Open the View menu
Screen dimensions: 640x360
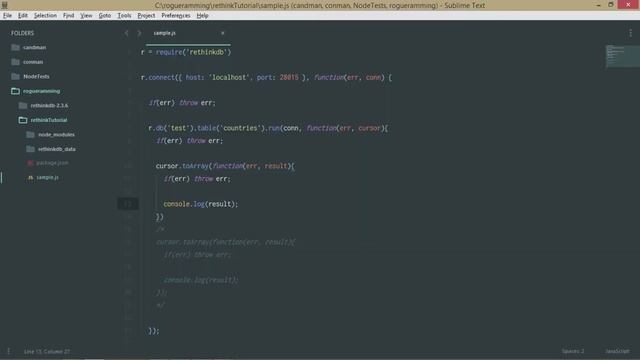pyautogui.click(x=86, y=16)
